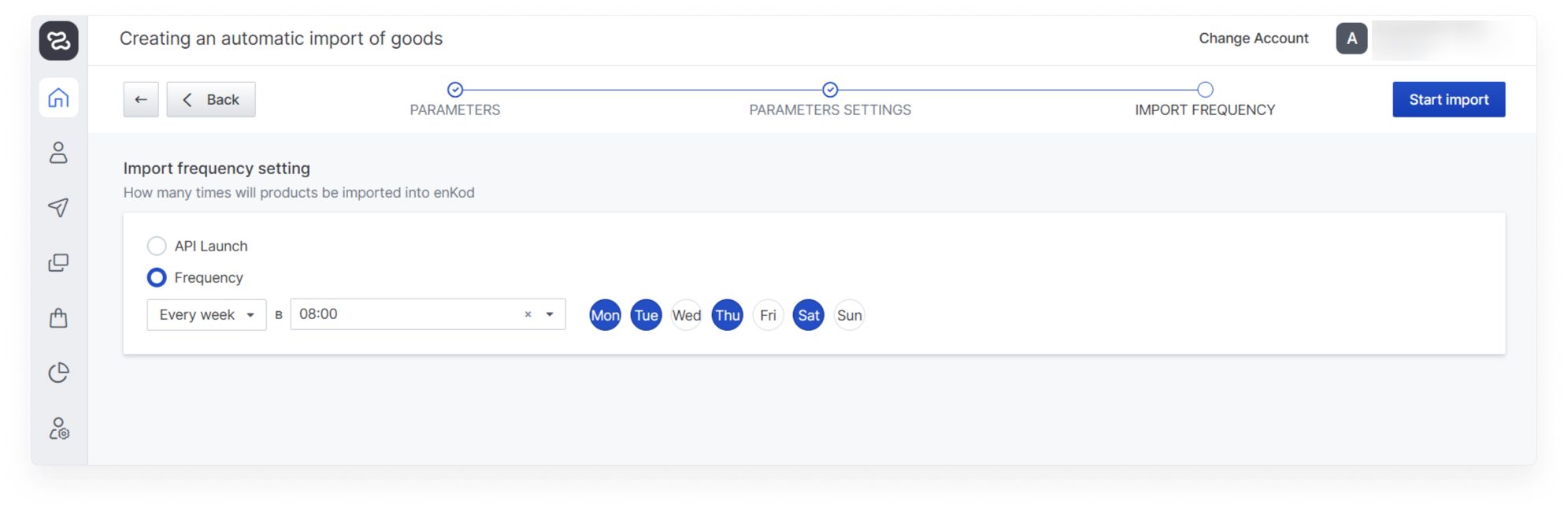Viewport: 1568px width, 512px height.
Task: Click the enKod logo icon
Action: 59,40
